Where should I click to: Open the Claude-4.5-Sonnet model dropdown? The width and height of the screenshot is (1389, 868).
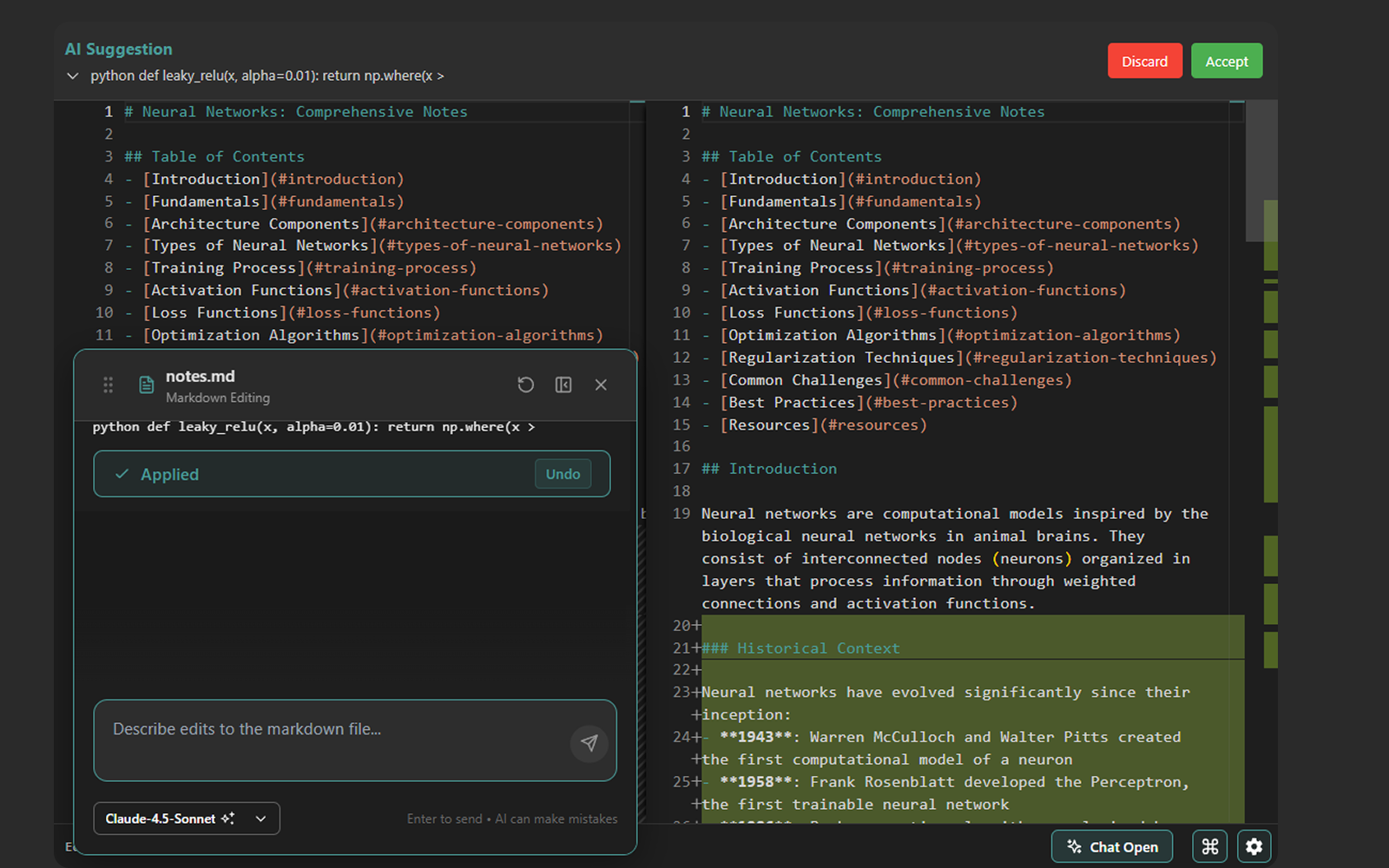point(187,819)
